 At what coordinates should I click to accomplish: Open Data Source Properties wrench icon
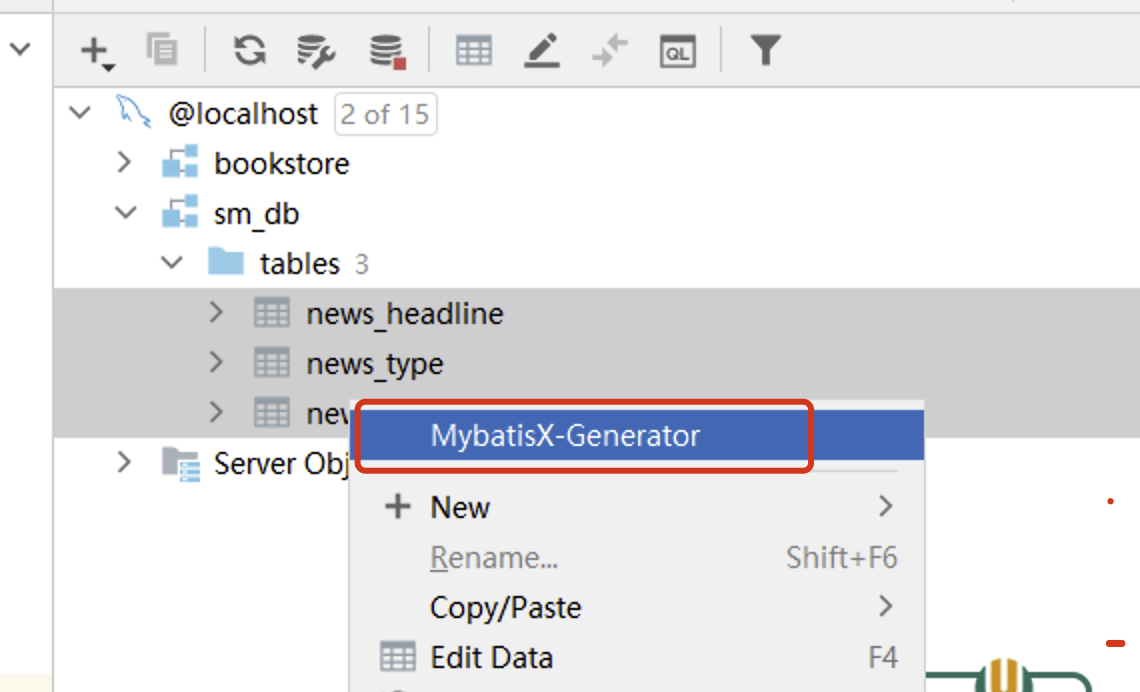coord(315,50)
